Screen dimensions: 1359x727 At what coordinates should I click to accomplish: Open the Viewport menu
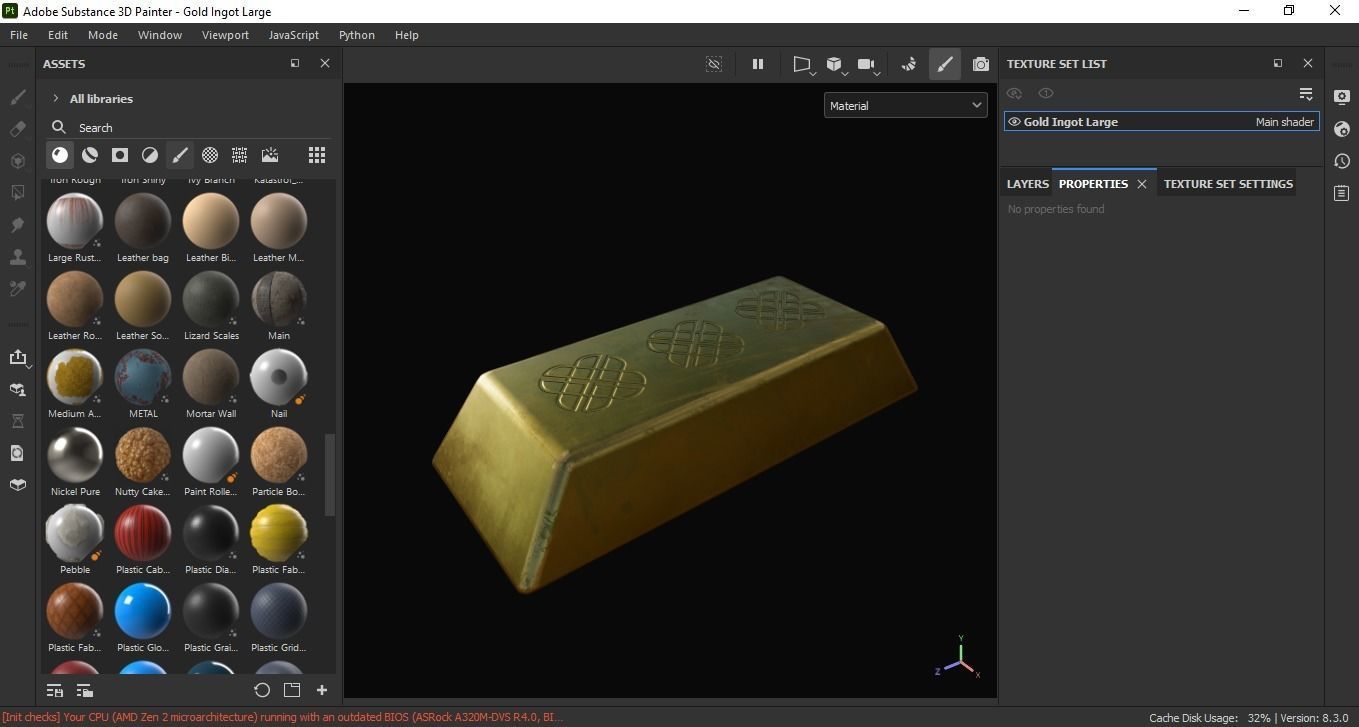pyautogui.click(x=225, y=35)
